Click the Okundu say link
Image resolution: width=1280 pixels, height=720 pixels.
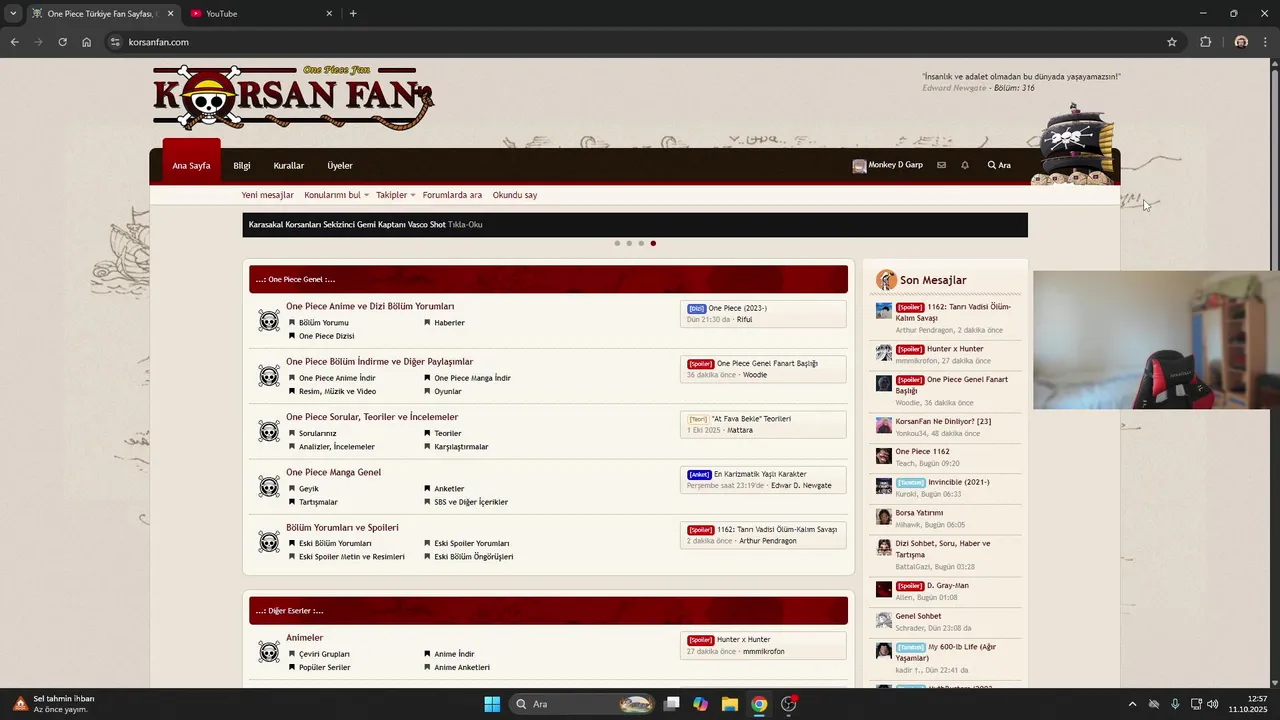[x=515, y=195]
